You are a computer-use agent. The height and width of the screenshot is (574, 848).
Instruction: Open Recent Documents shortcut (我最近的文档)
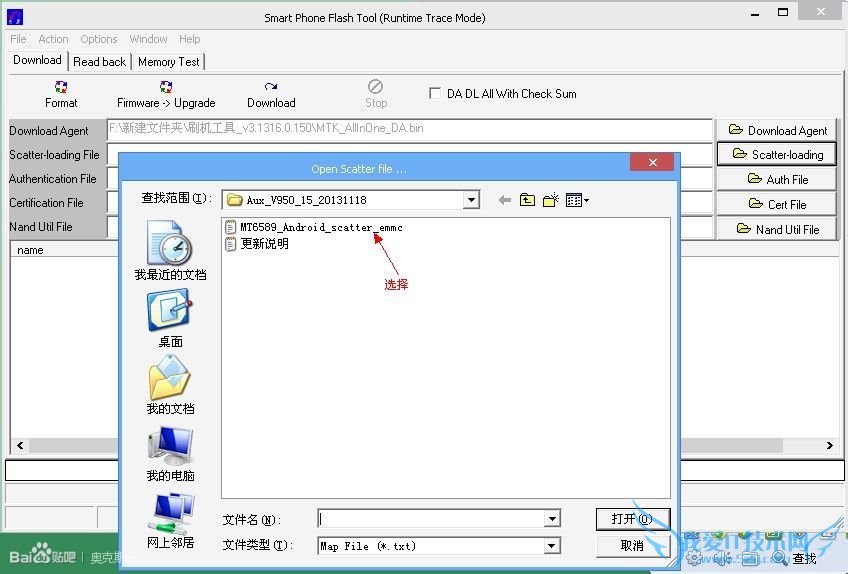(170, 250)
